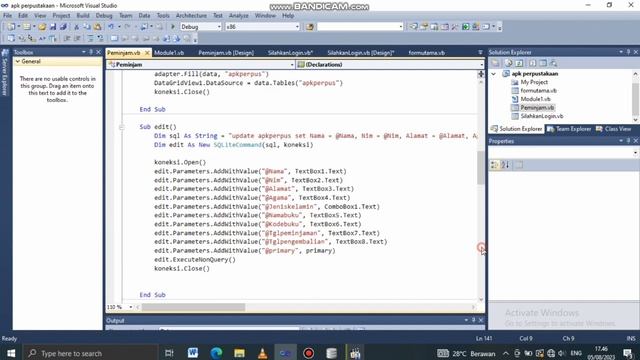Open the Build menu
The width and height of the screenshot is (640, 360).
83,16
